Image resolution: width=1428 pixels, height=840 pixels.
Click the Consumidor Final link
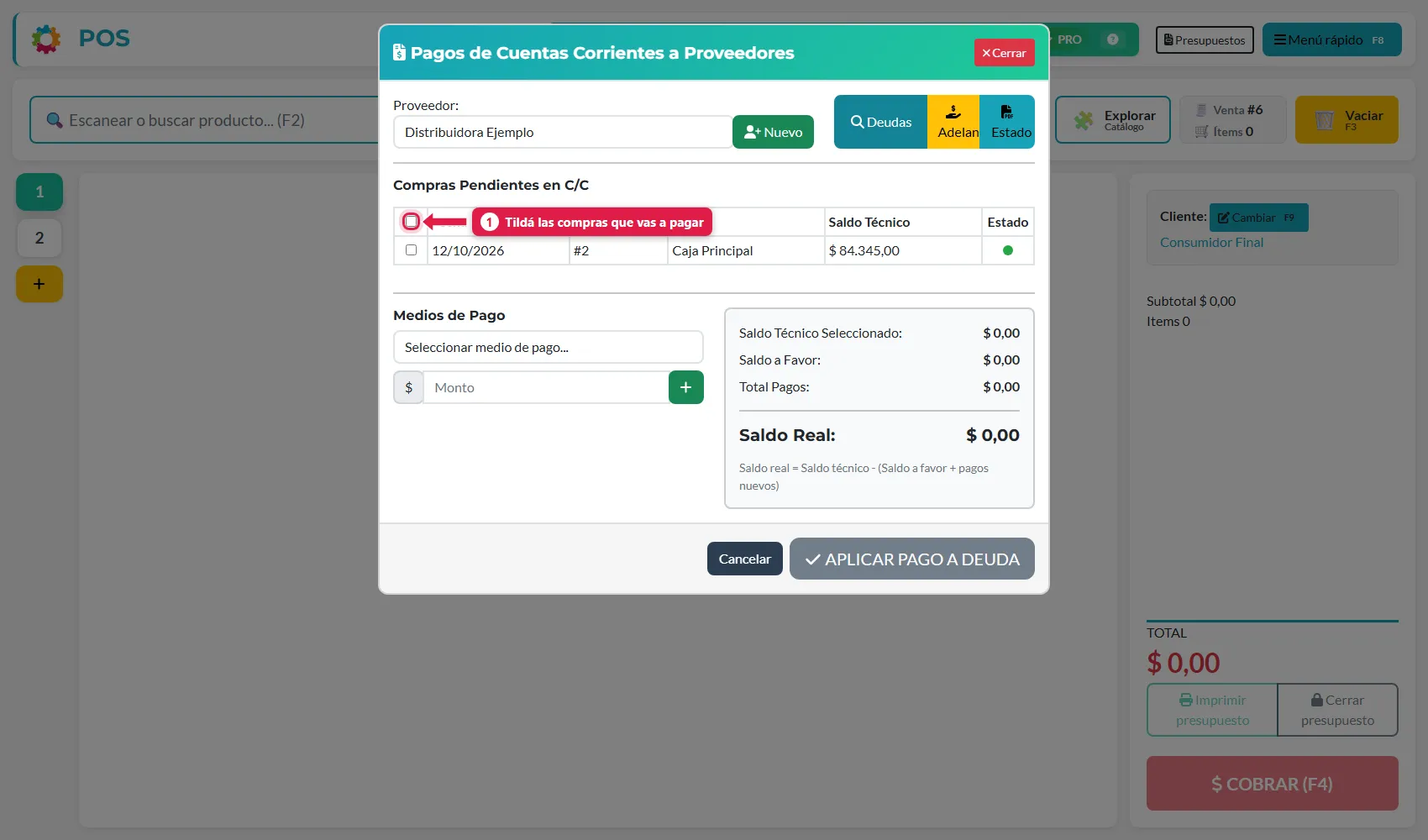[x=1211, y=242]
